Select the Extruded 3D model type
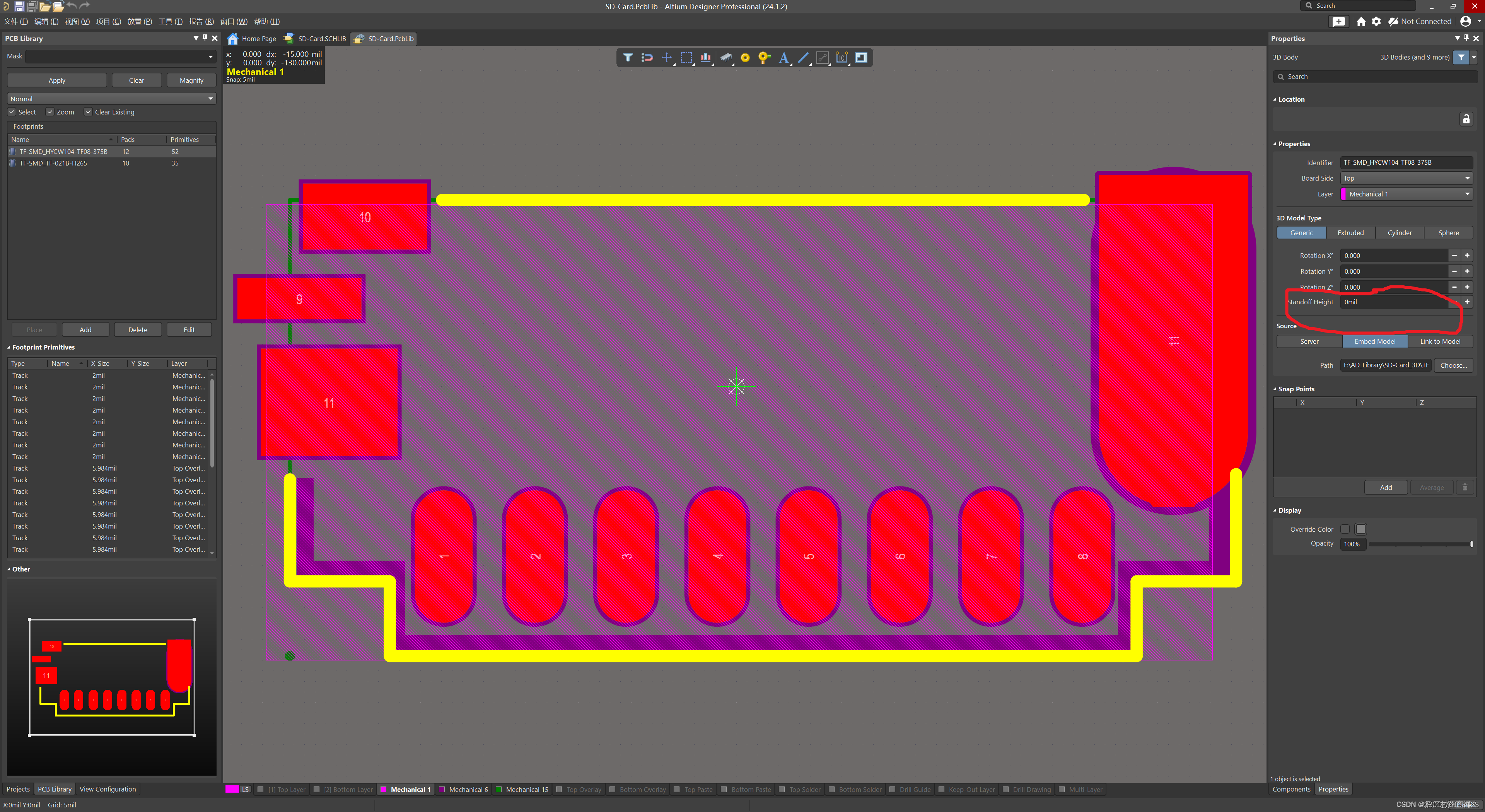The height and width of the screenshot is (812, 1485). (x=1350, y=233)
